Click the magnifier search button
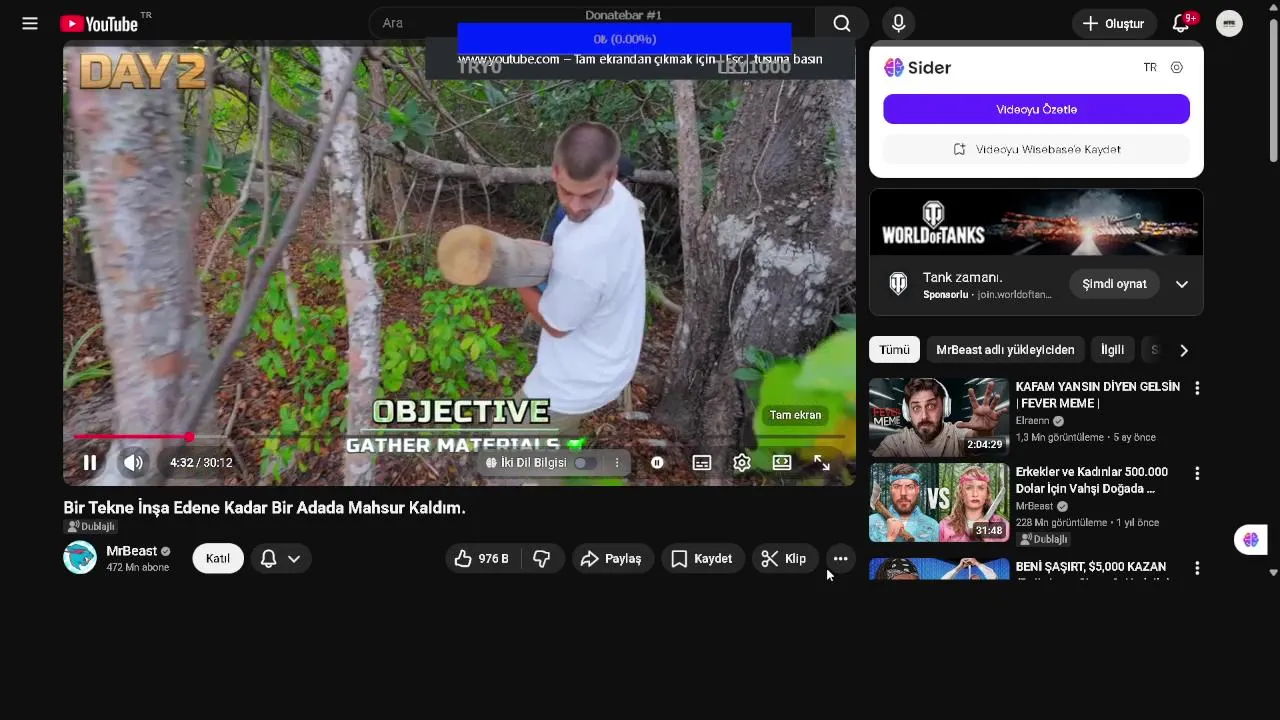1280x720 pixels. pyautogui.click(x=842, y=23)
